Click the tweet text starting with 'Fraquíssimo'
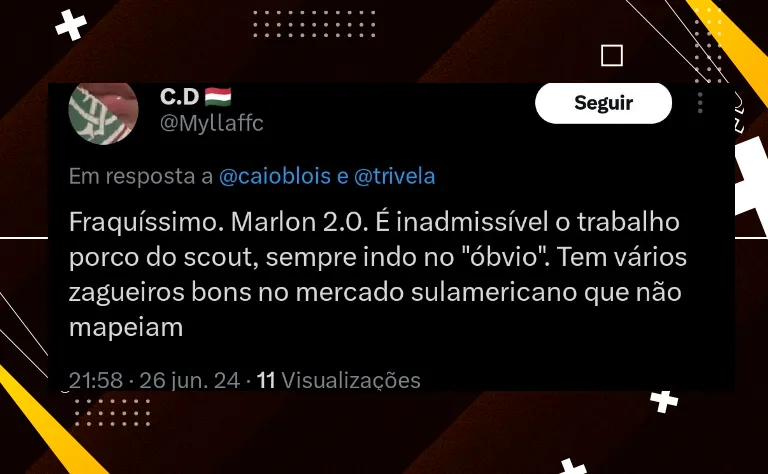Viewport: 768px width, 474px height. tap(378, 274)
